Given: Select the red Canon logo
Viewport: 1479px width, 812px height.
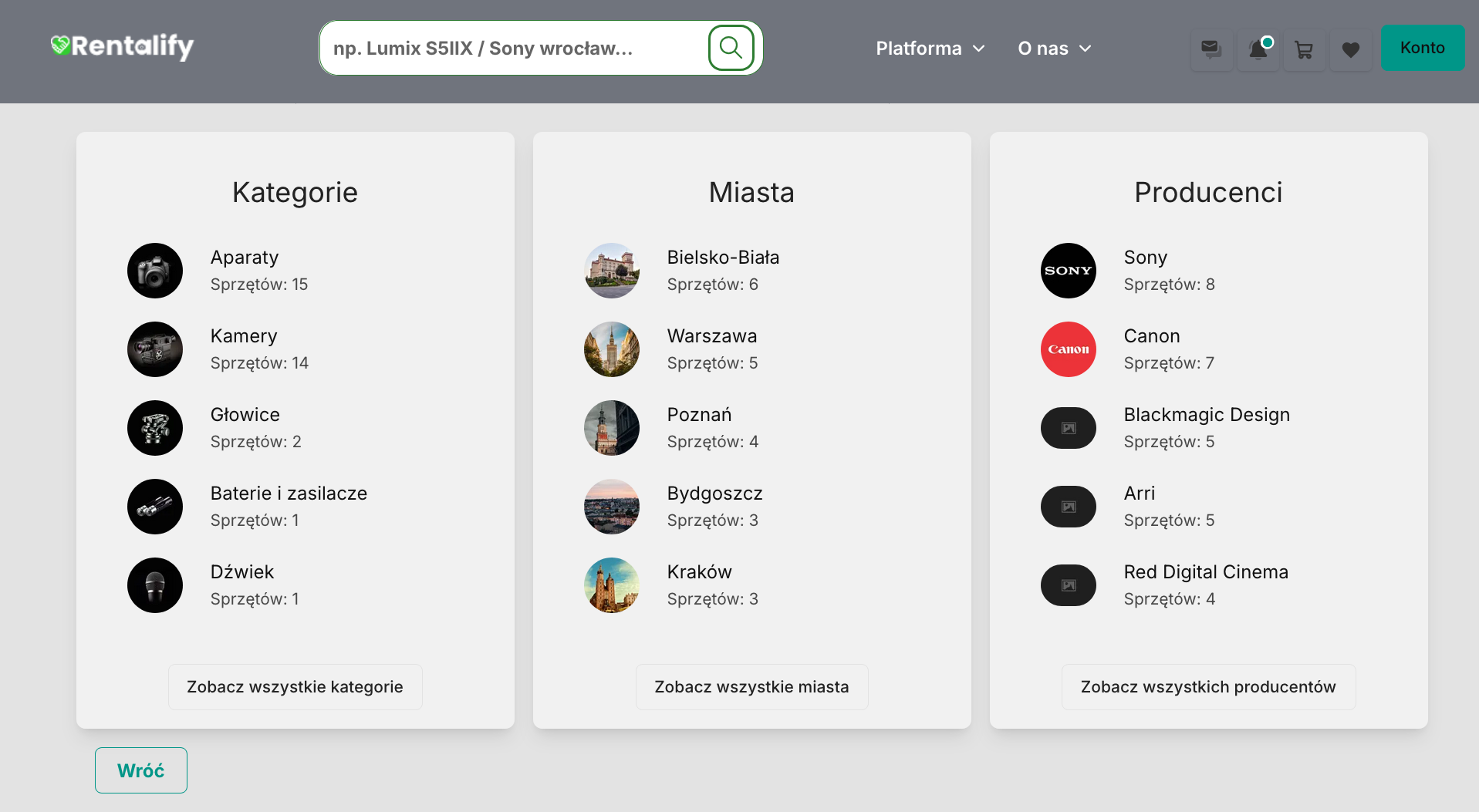Looking at the screenshot, I should coord(1068,349).
